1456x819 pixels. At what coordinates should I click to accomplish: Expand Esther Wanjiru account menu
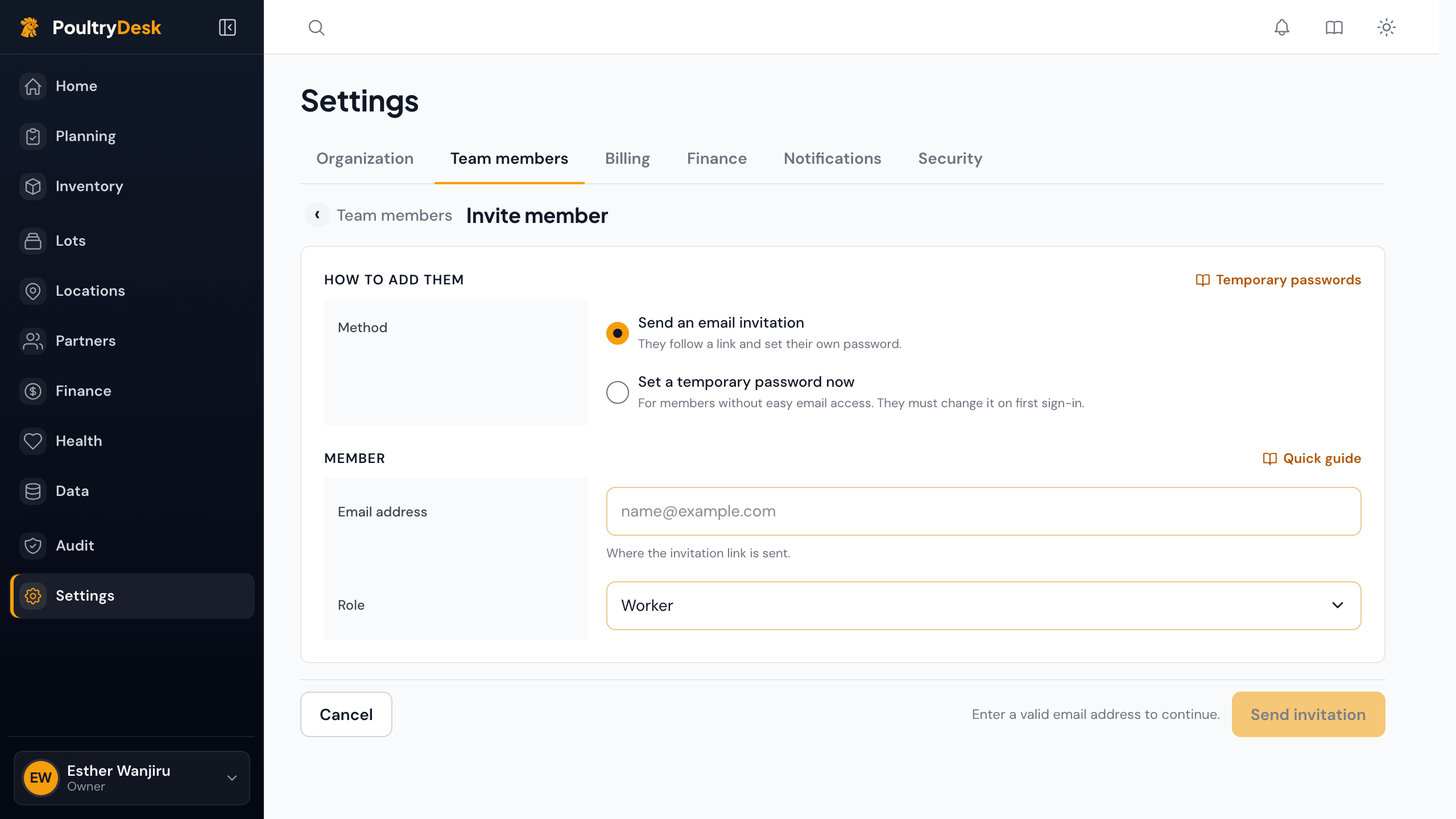pyautogui.click(x=132, y=778)
